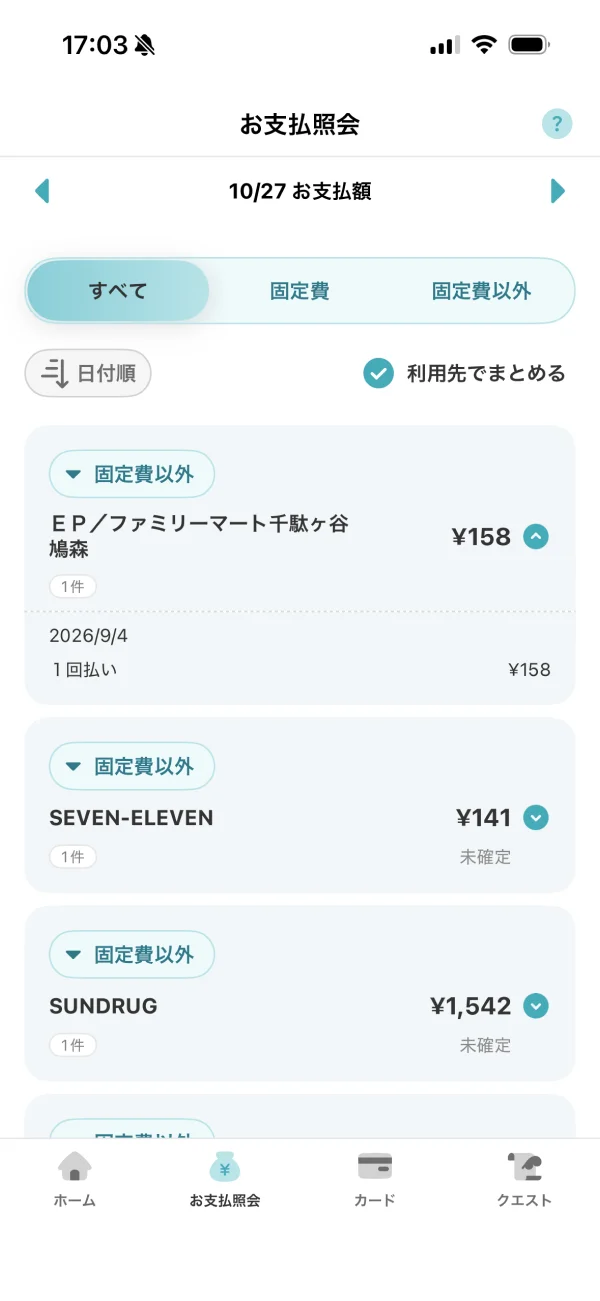
Task: Select the 固定費以外 filter segment
Action: [482, 291]
